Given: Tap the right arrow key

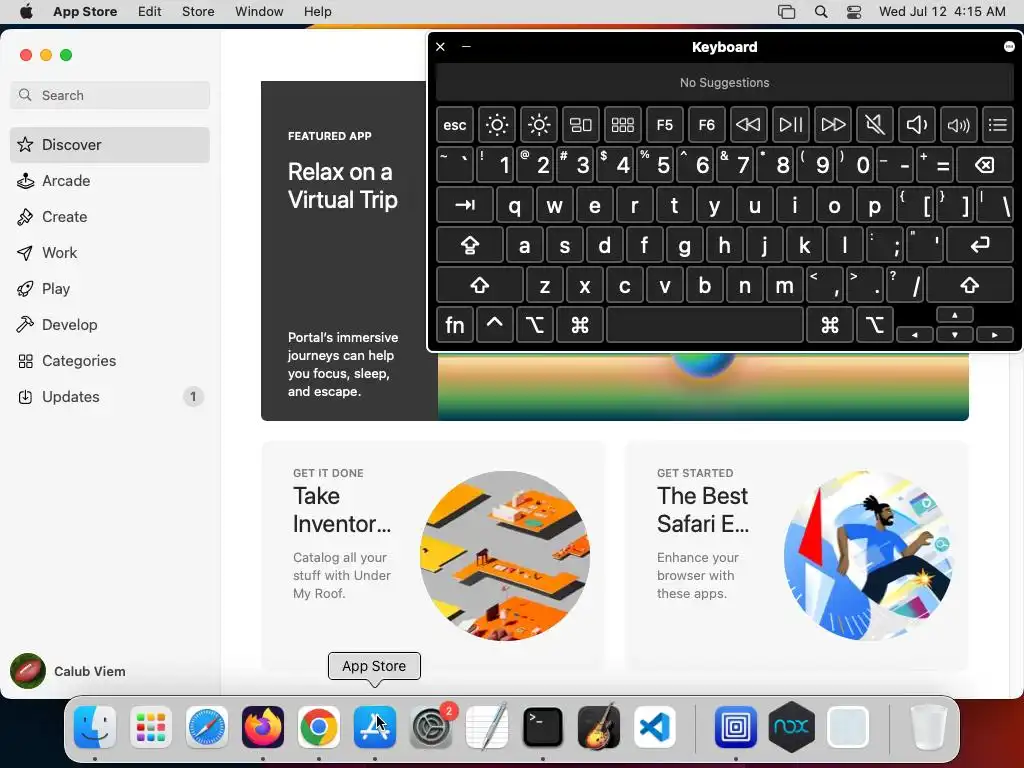Looking at the screenshot, I should pyautogui.click(x=995, y=334).
